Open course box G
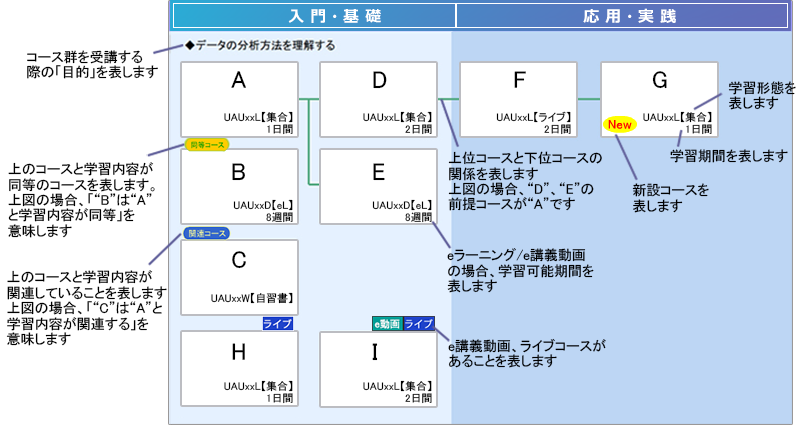 [x=659, y=100]
